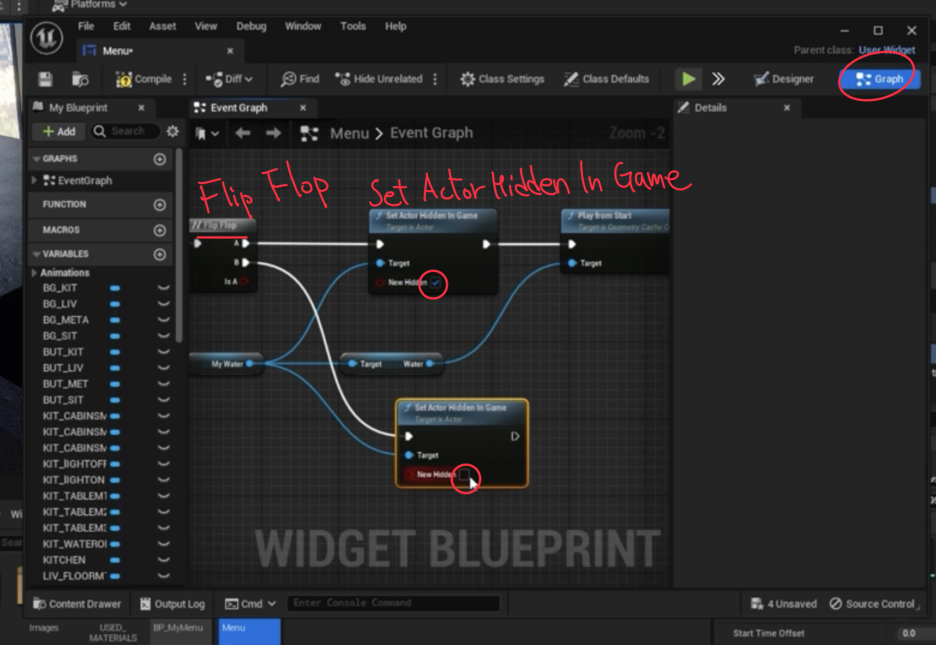This screenshot has height=645, width=936.
Task: Click the console command input field
Action: (393, 603)
